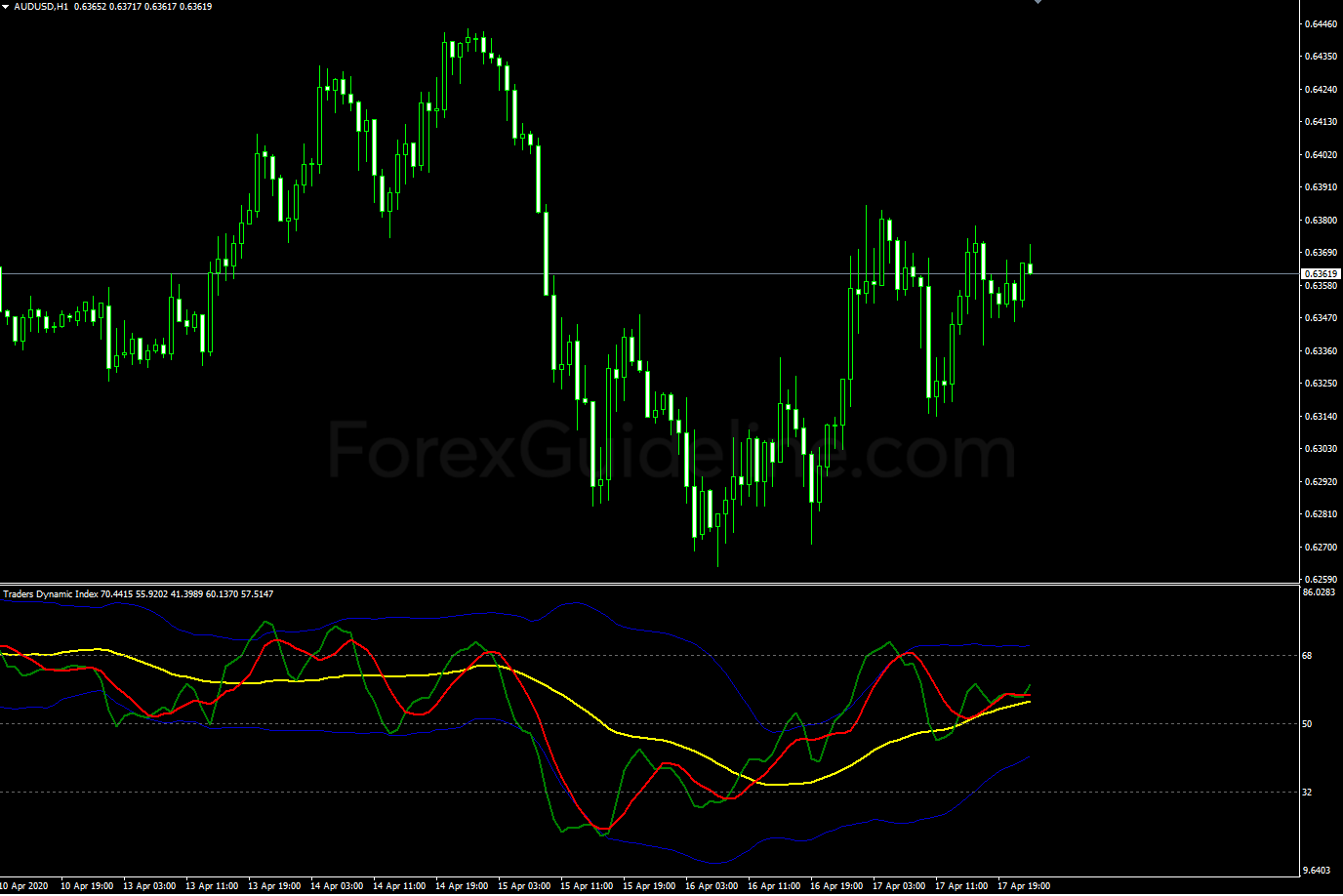This screenshot has width=1343, height=896.
Task: Click time label 10 Apr 19:00
Action: [x=87, y=886]
